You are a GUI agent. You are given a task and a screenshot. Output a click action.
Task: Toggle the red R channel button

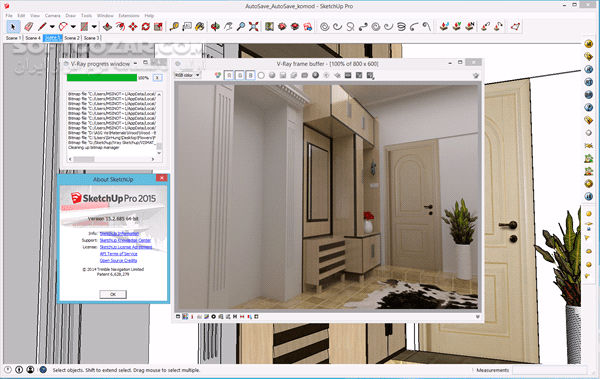(x=229, y=75)
